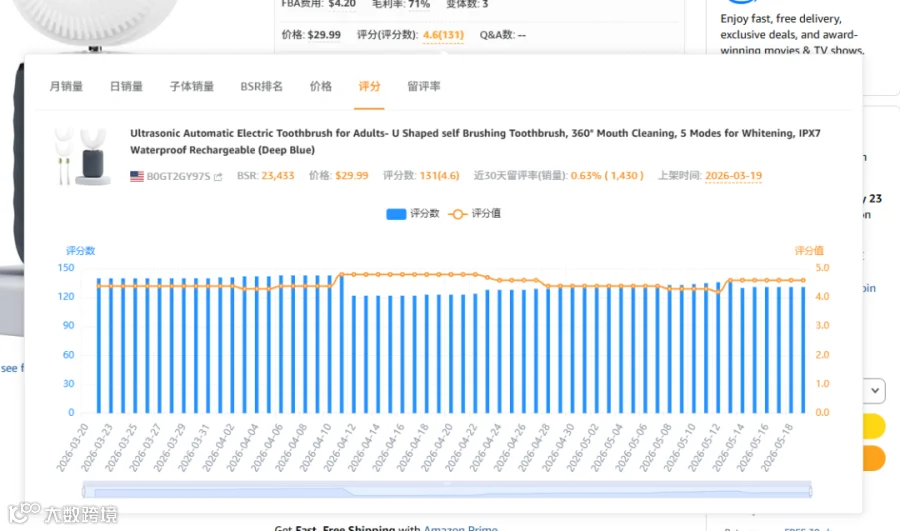Switch to the 月销量 tab
Viewport: 900px width, 531px height.
tap(66, 86)
